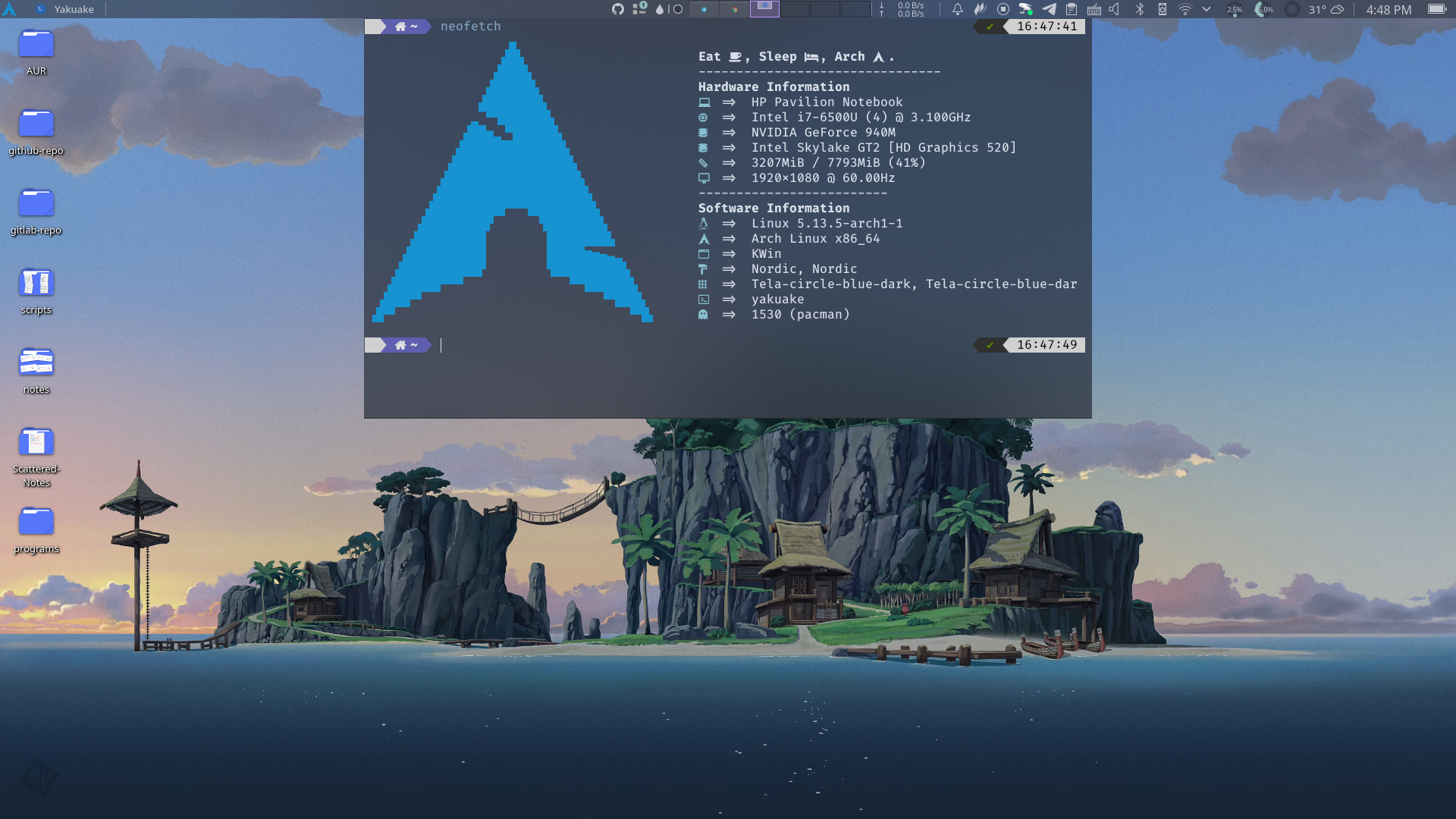Screen dimensions: 1456x819
Task: Click the 4:48 PM clock
Action: click(x=1389, y=9)
